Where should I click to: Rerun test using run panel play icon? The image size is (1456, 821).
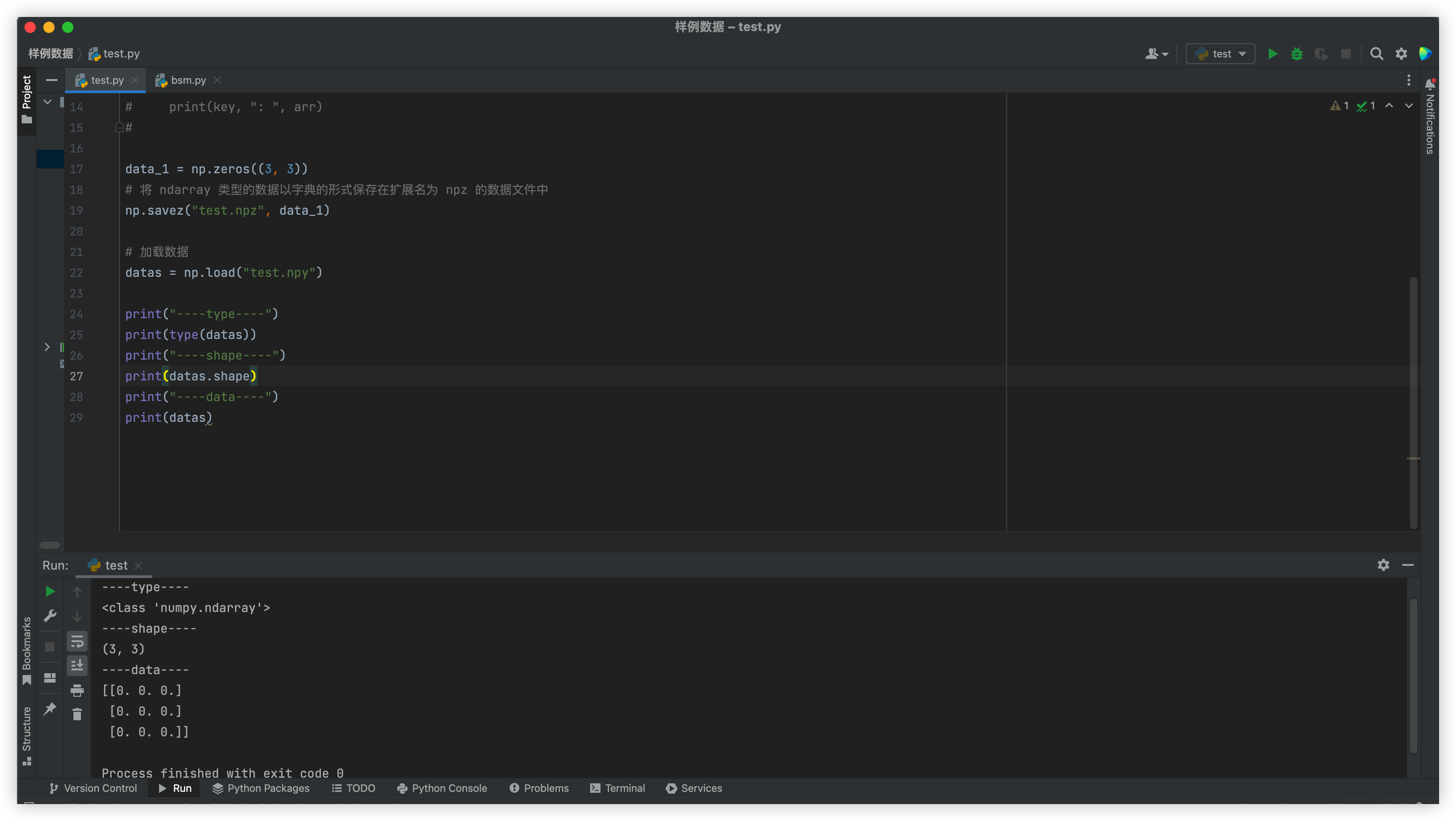[50, 591]
